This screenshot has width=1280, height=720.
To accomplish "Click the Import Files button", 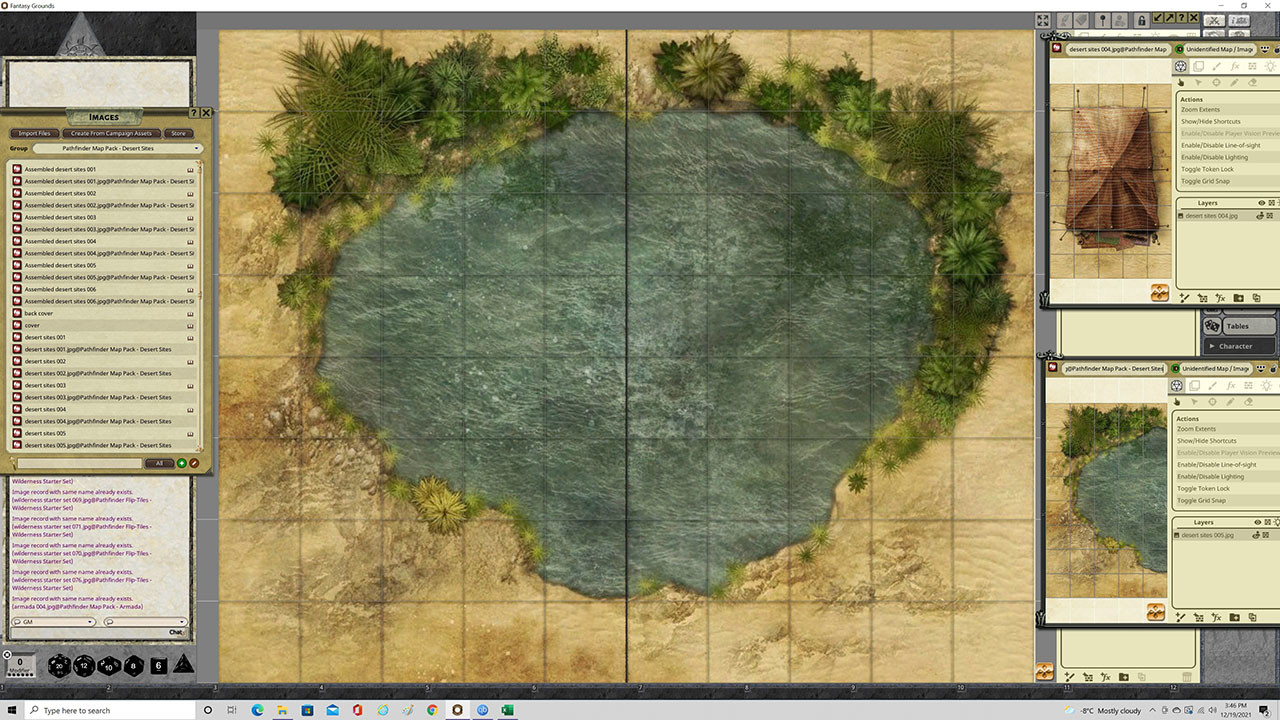I will pyautogui.click(x=34, y=133).
